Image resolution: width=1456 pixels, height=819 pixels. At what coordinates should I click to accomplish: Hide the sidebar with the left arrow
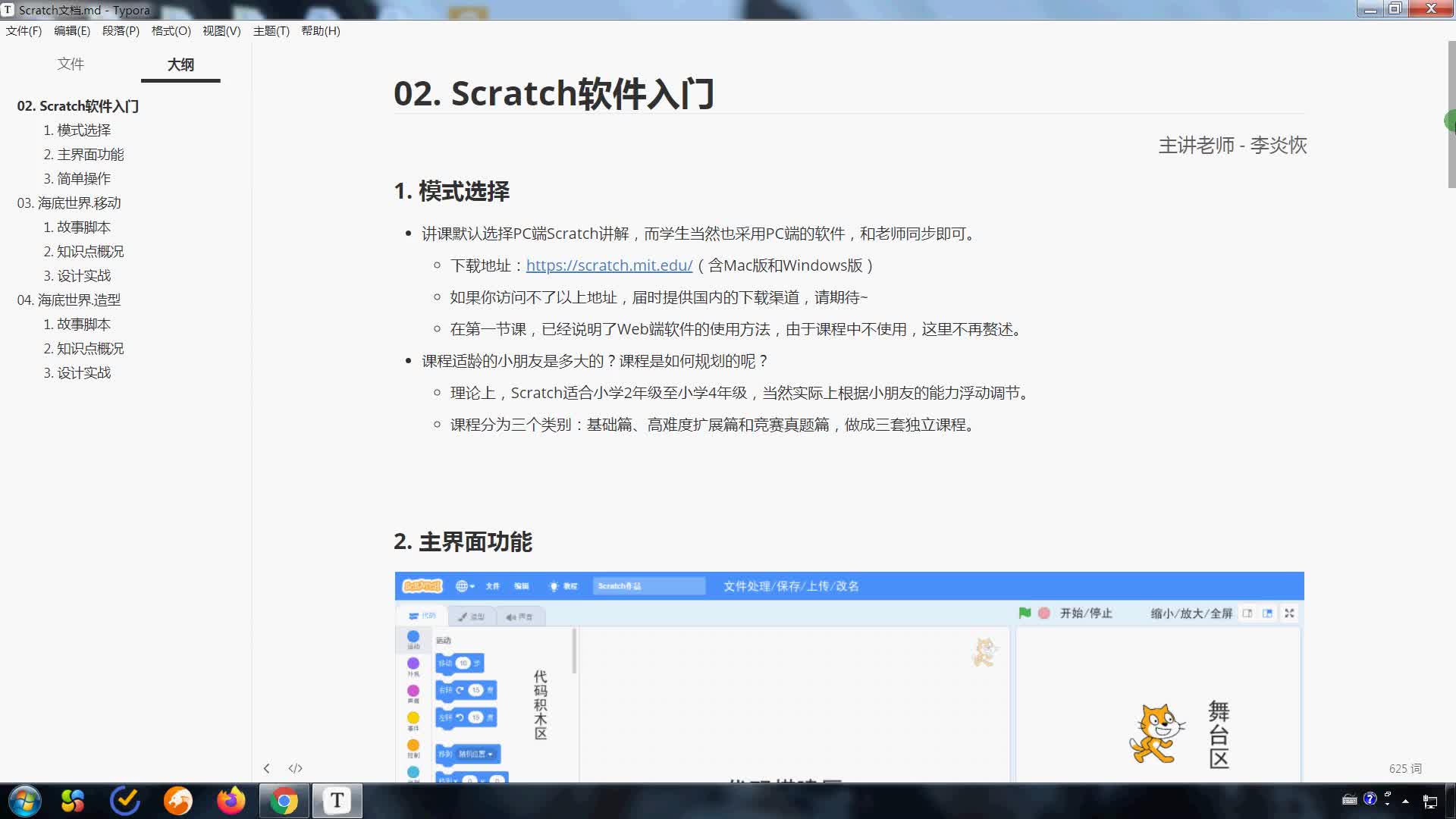point(266,768)
